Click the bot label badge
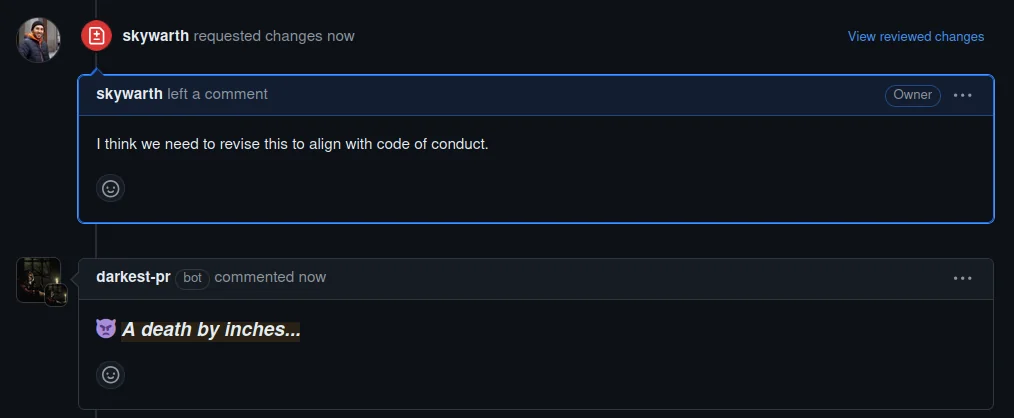 point(192,278)
